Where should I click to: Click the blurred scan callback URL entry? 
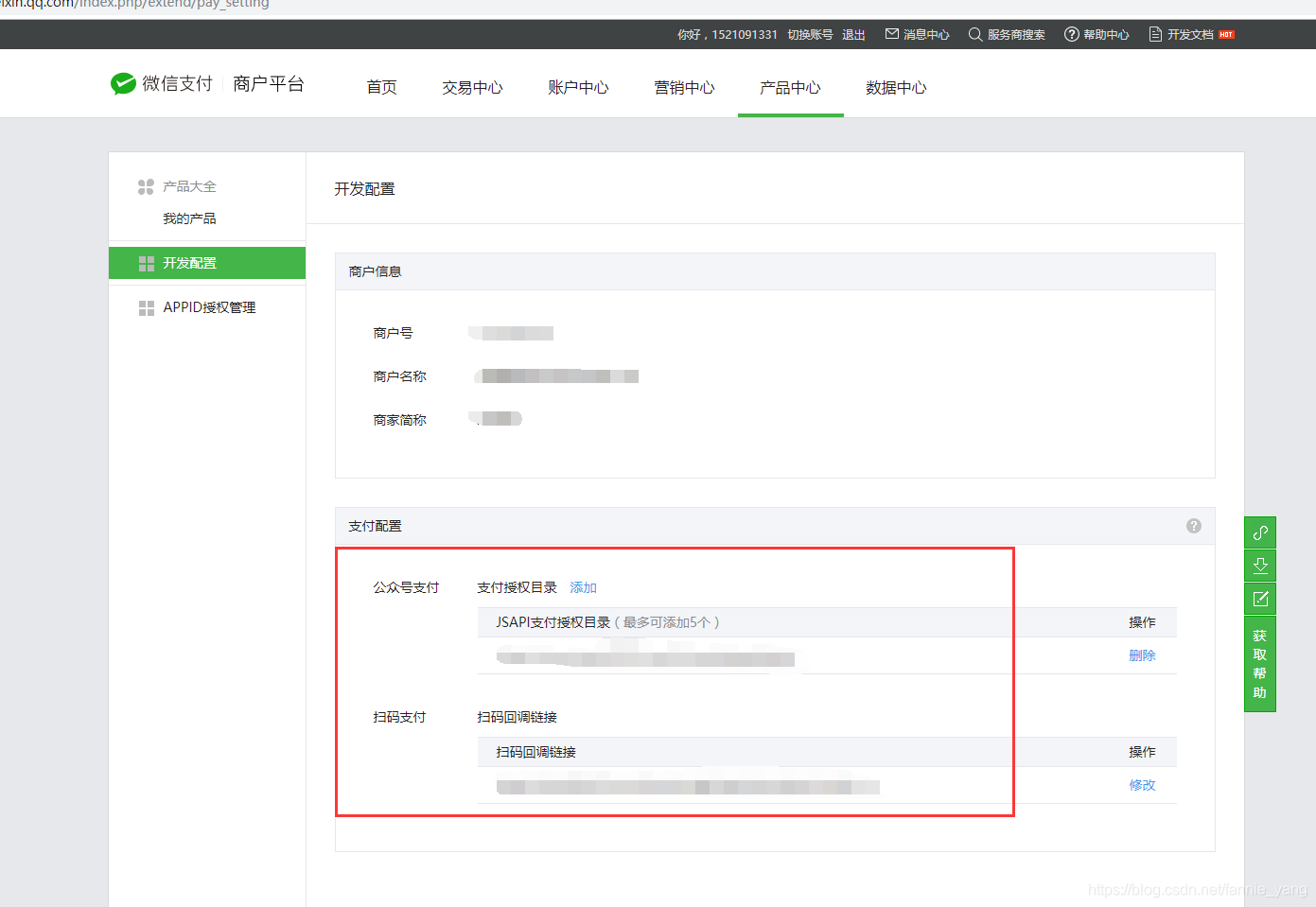(688, 786)
